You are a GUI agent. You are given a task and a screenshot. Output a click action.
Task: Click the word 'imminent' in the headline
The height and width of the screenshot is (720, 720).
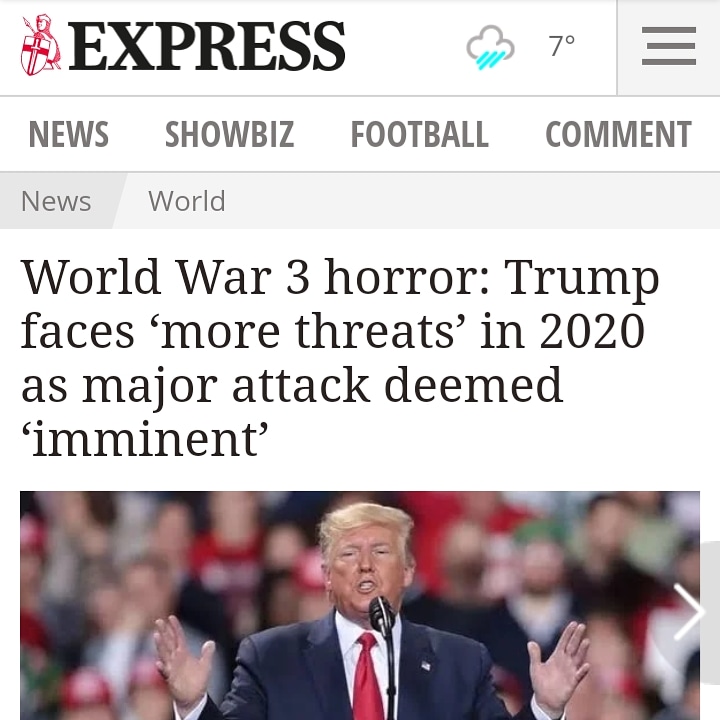coord(145,439)
